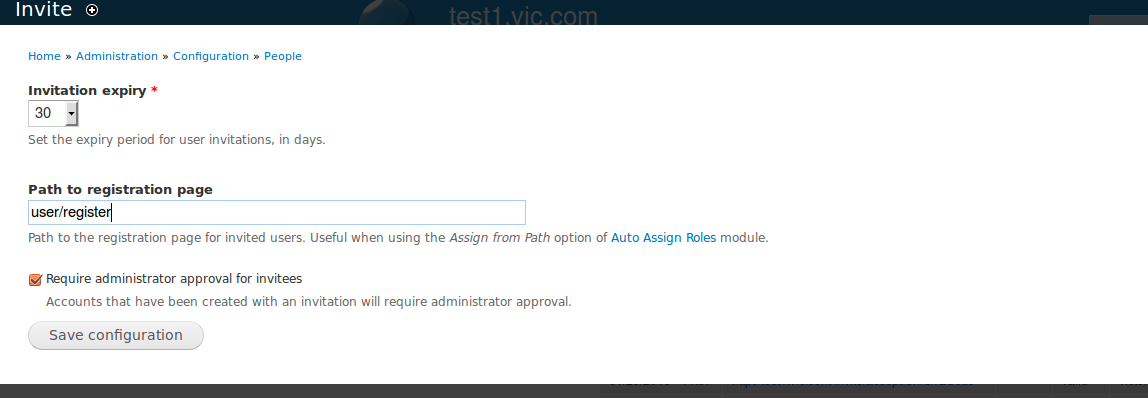Viewport: 1148px width, 398px height.
Task: Click the Invite overlay page title
Action: [x=43, y=10]
